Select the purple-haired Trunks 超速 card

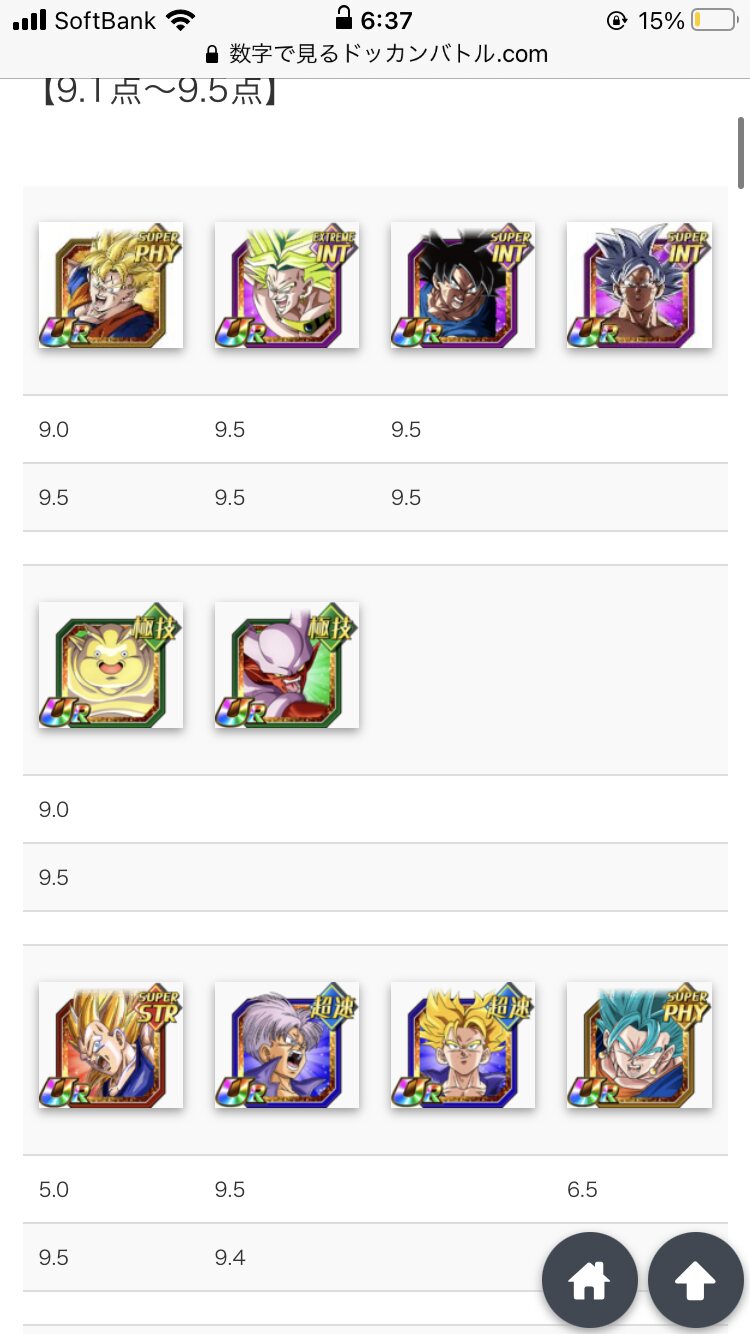point(287,1045)
